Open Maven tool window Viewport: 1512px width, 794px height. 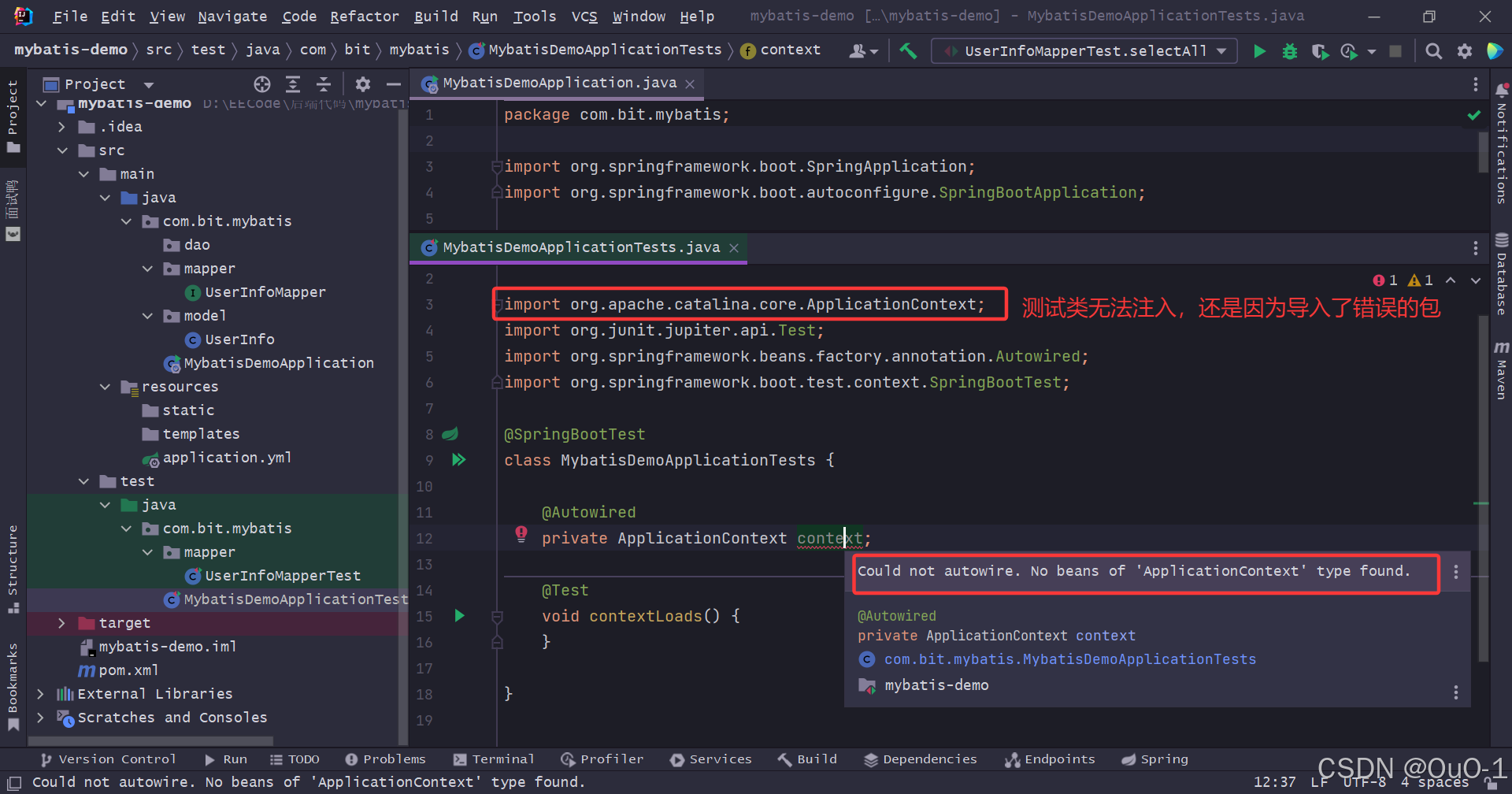click(x=1502, y=370)
